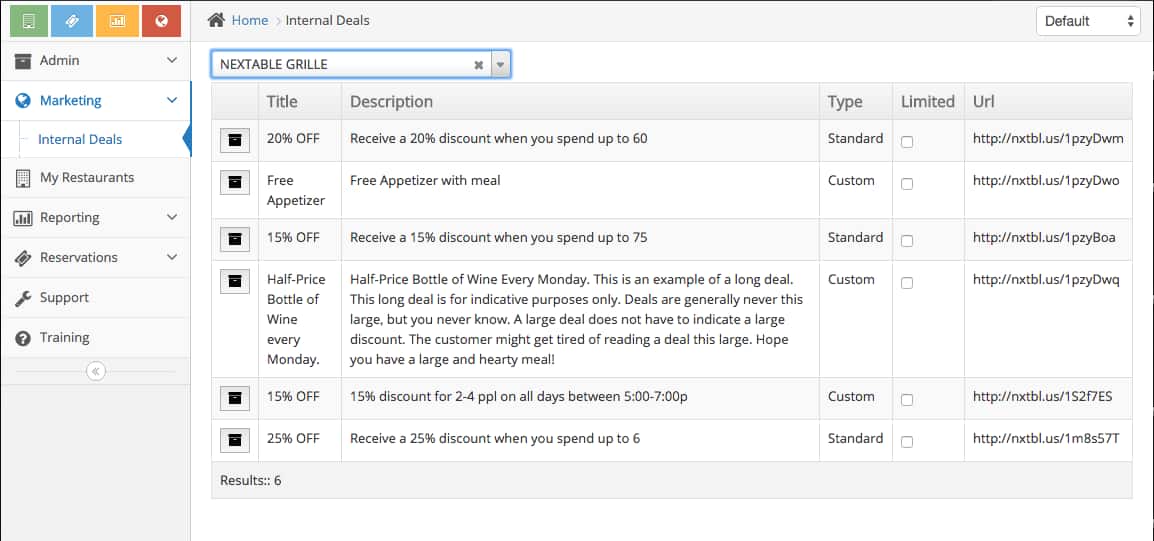Click the green shortcut button at top-left
1154x541 pixels.
pyautogui.click(x=29, y=20)
